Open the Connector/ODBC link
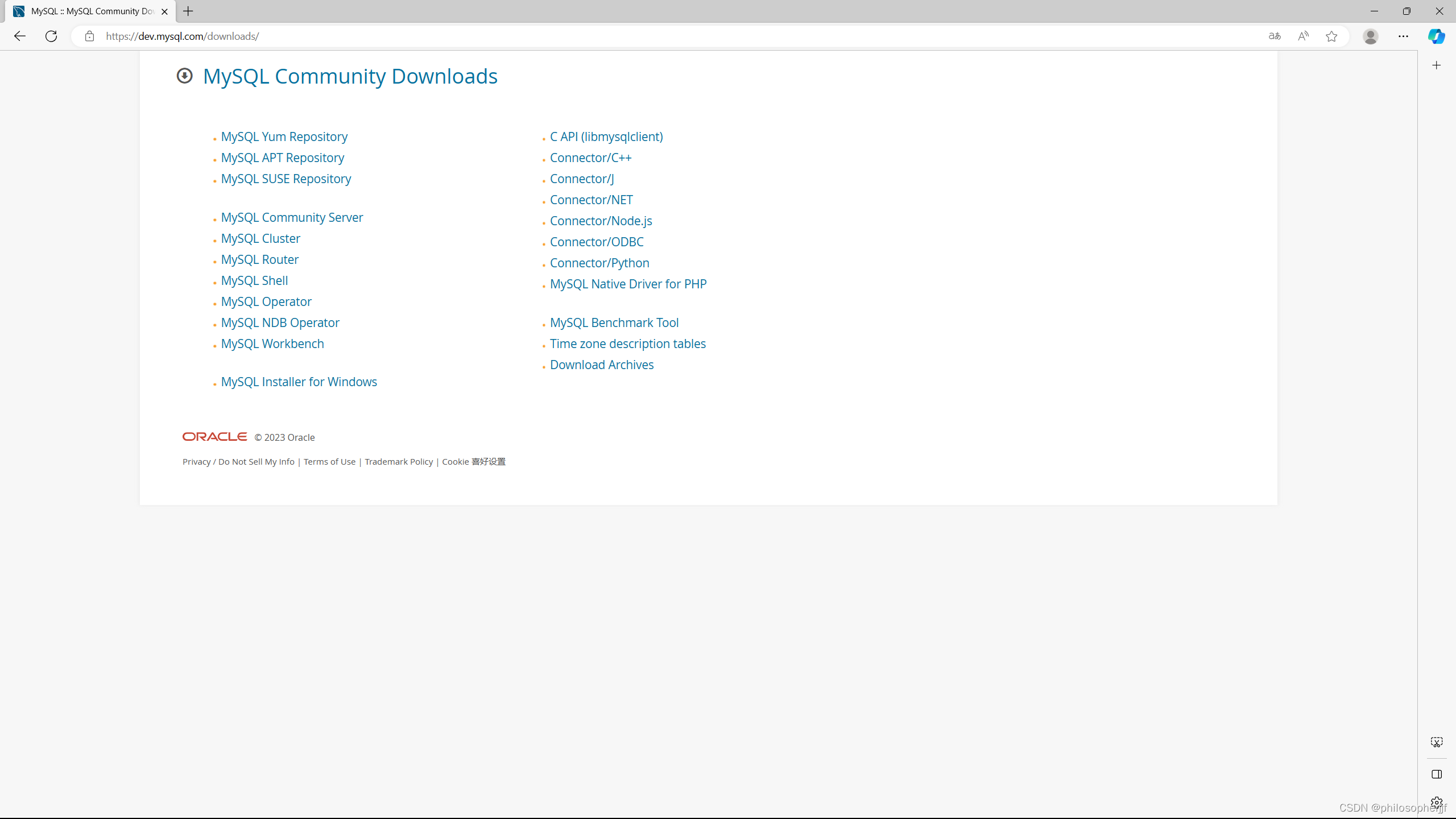Image resolution: width=1456 pixels, height=819 pixels. click(x=597, y=242)
